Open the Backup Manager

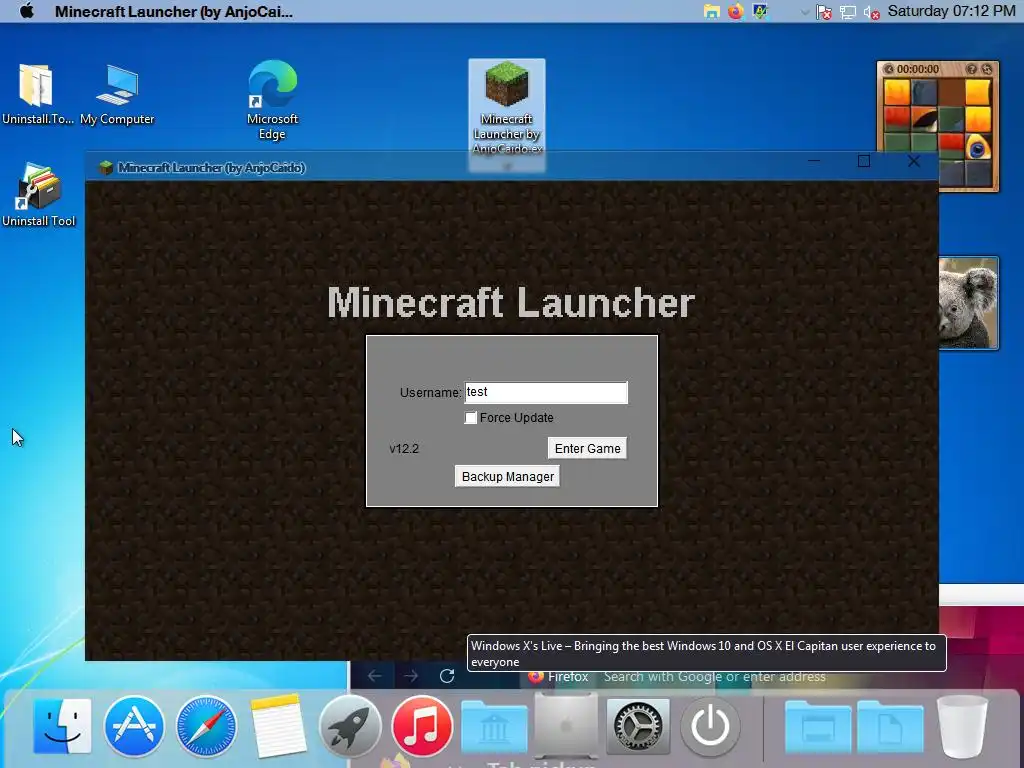507,477
